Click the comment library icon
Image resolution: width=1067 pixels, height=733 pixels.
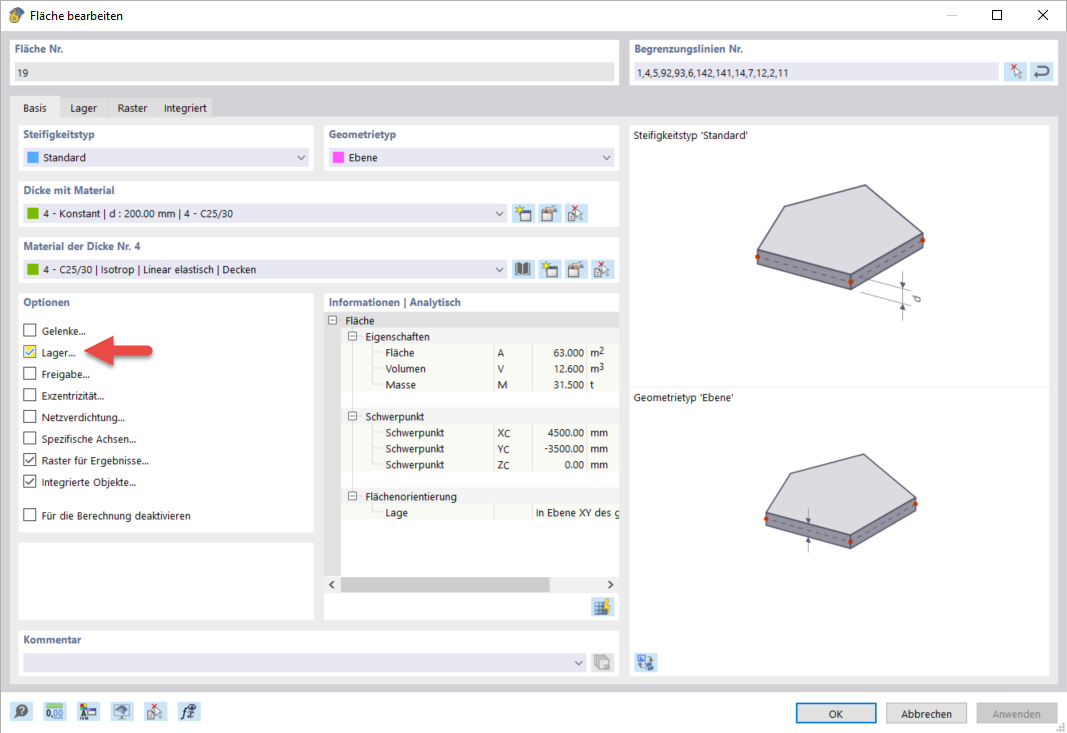[x=602, y=662]
